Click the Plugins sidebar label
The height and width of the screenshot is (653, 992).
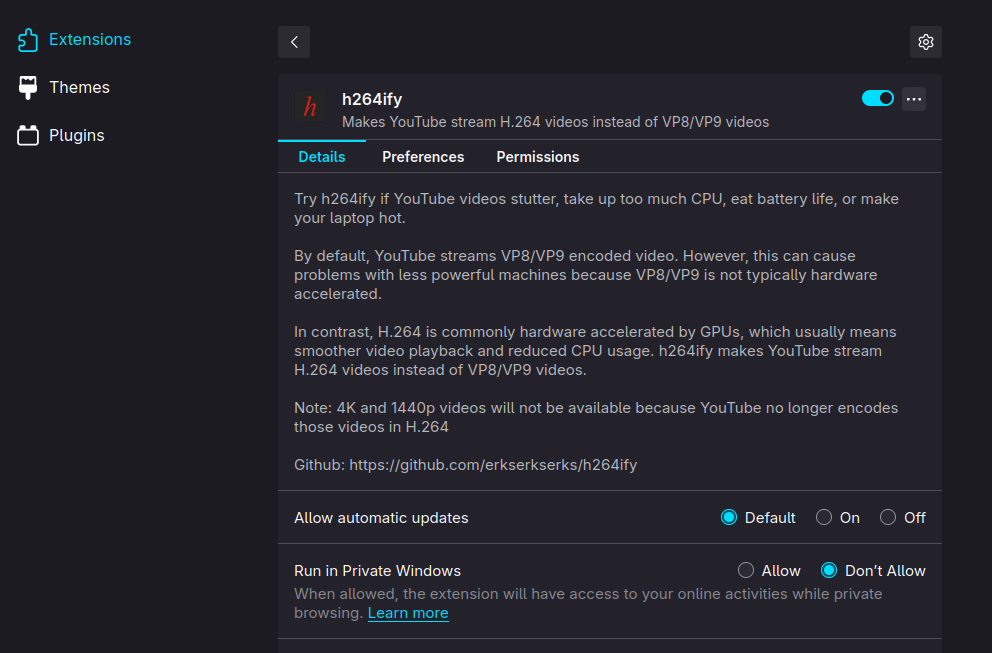77,135
